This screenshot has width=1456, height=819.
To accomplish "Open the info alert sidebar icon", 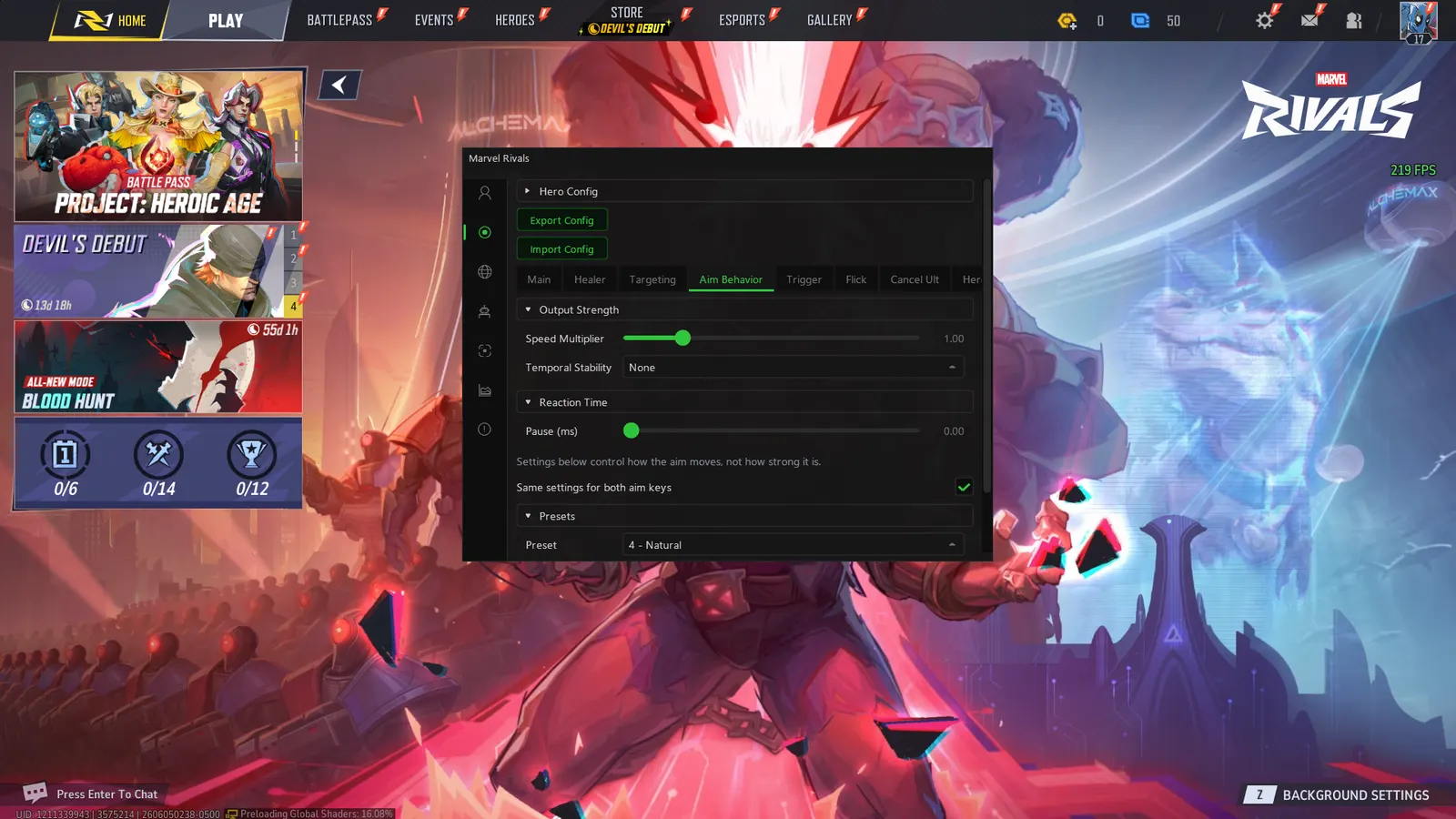I will (484, 430).
